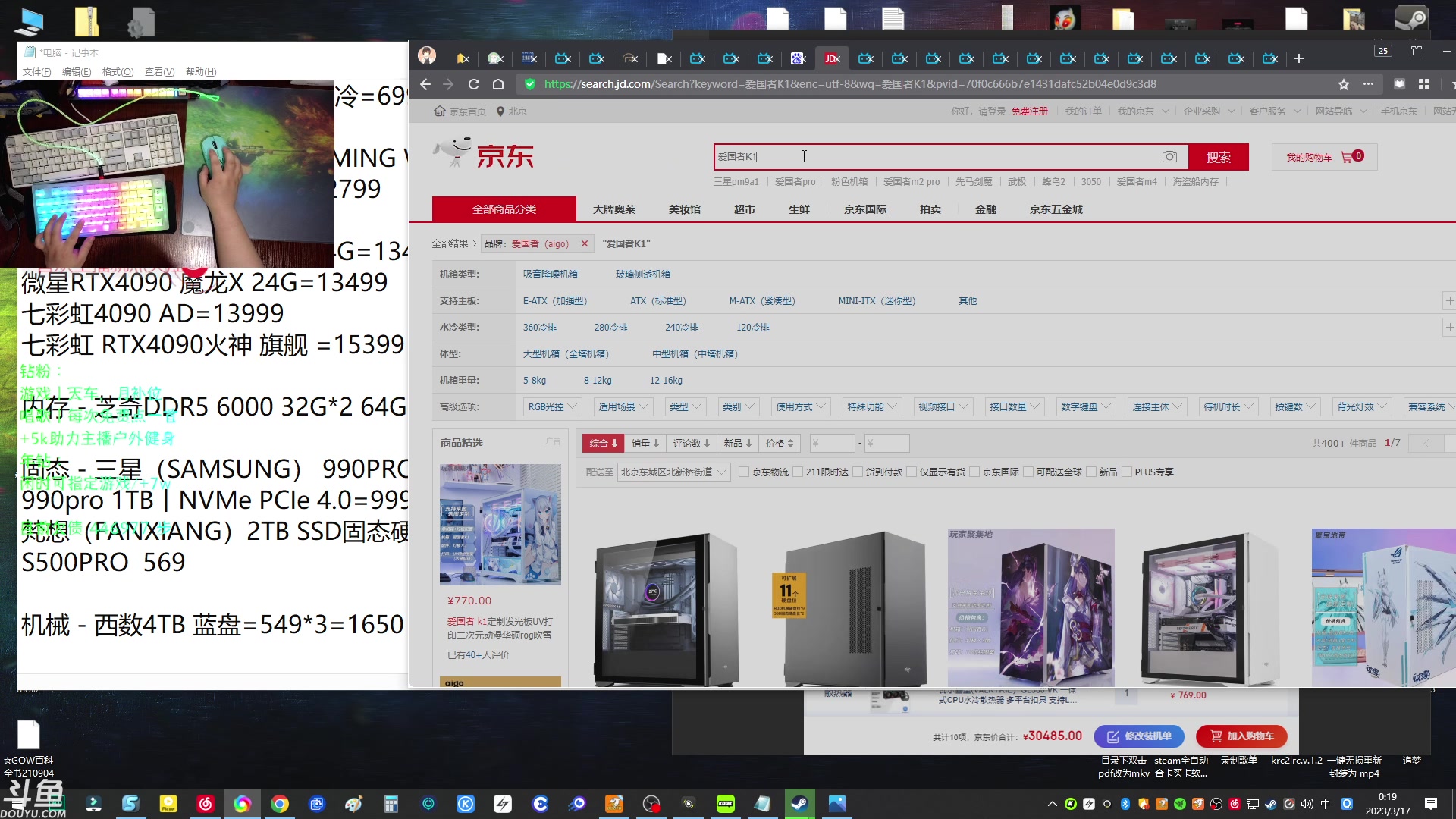This screenshot has width=1456, height=819.
Task: Click the browser profile avatar
Action: (427, 55)
